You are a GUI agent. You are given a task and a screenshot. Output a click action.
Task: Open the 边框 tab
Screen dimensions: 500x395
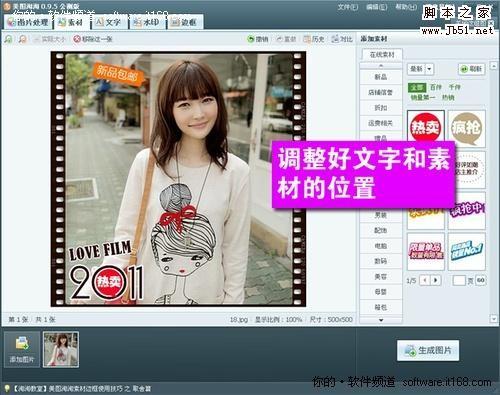pyautogui.click(x=184, y=22)
